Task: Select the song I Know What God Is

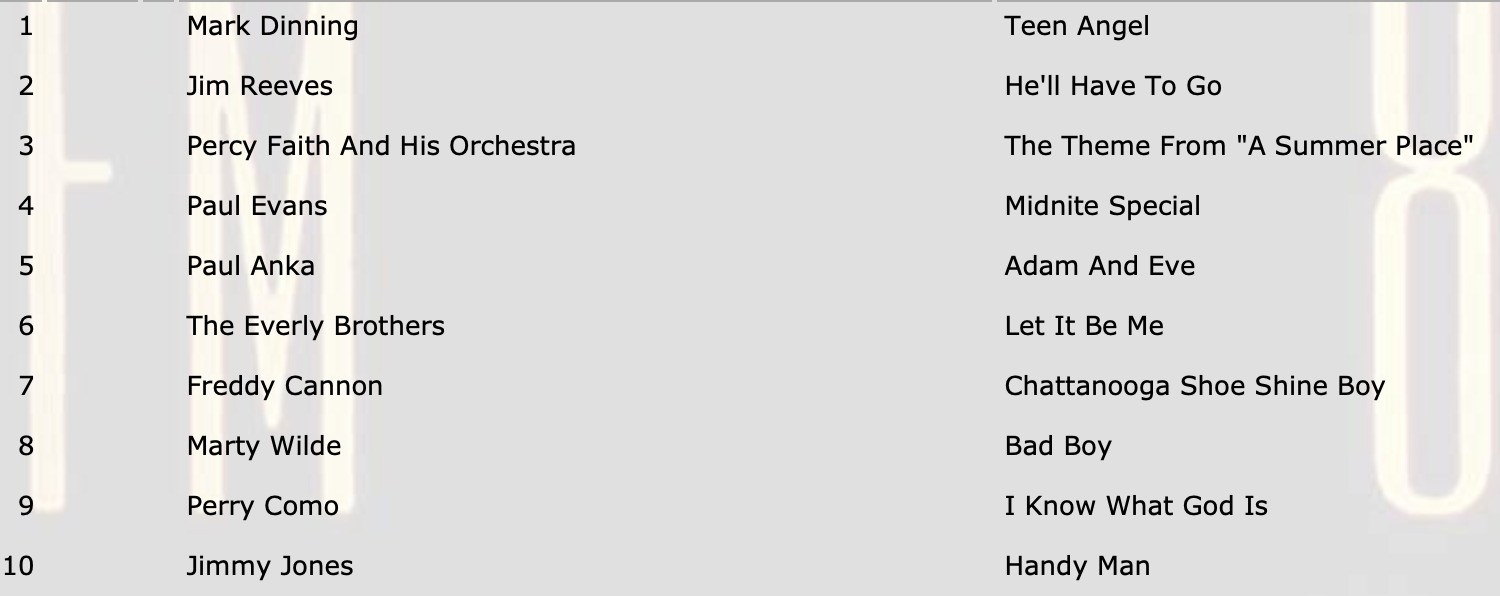Action: (1136, 506)
